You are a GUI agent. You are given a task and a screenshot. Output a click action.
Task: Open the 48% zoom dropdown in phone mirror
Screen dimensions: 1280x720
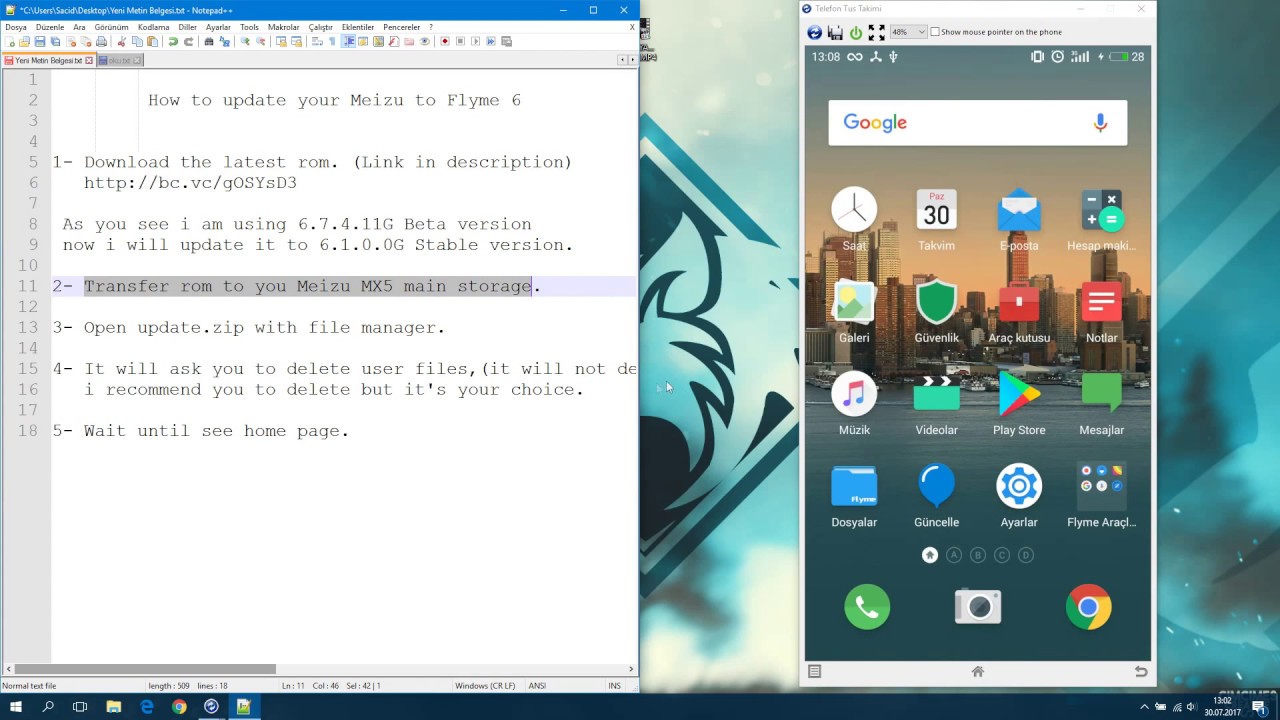908,32
